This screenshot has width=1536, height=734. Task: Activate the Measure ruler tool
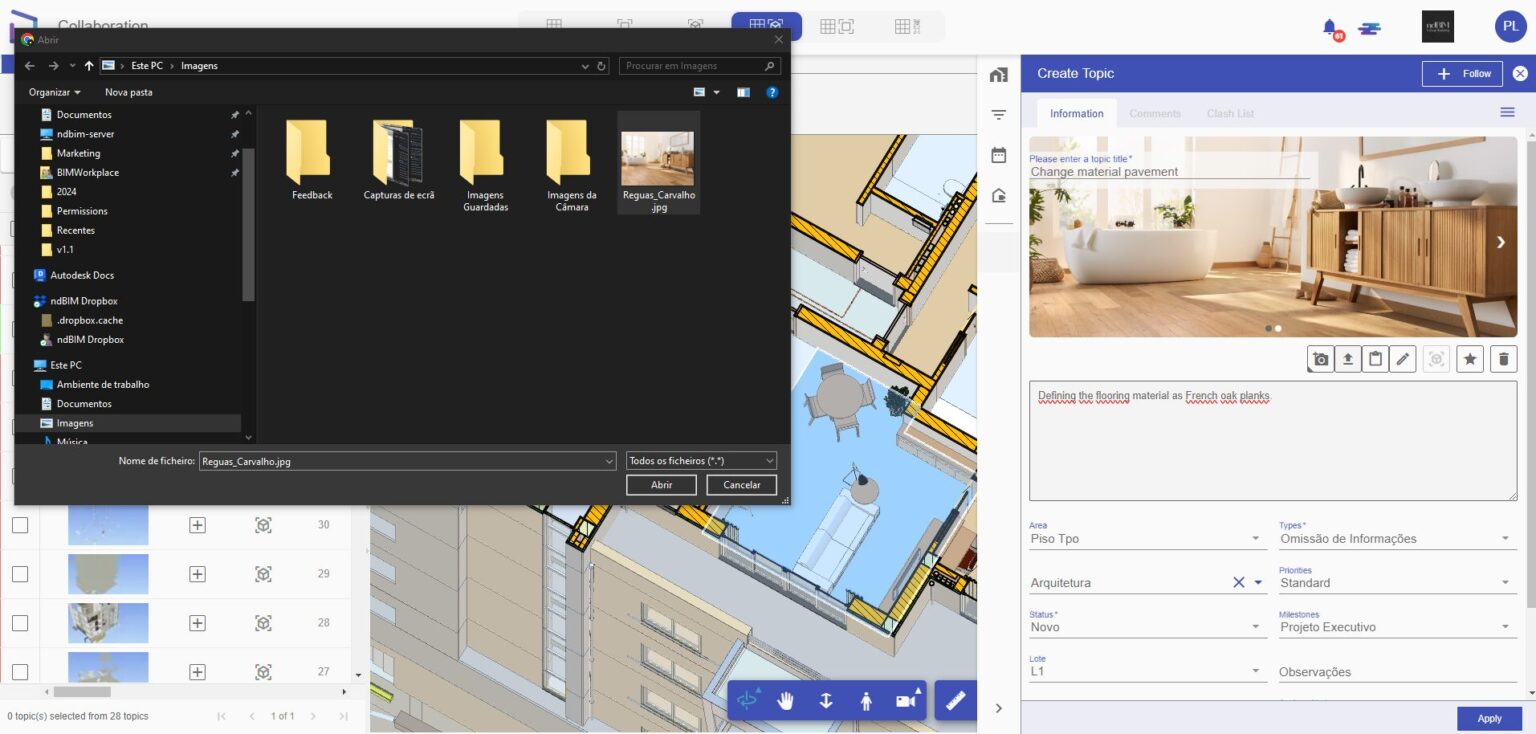coord(955,700)
